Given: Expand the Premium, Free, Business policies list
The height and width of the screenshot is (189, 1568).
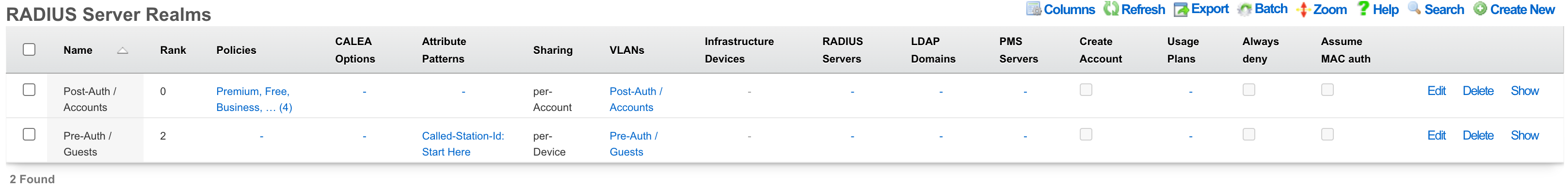Looking at the screenshot, I should pos(254,99).
